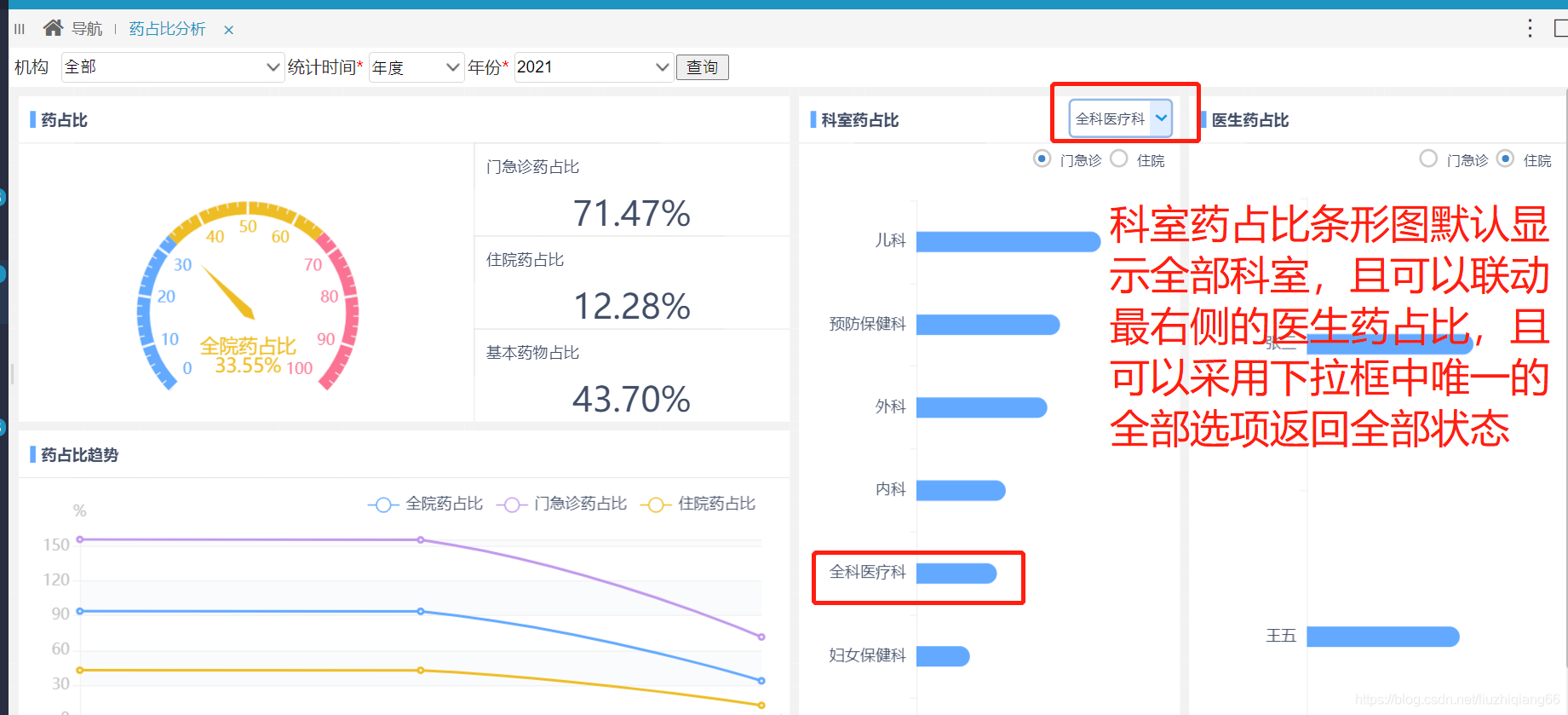Click the window icon at top right
This screenshot has height=715, width=1568.
[1560, 28]
